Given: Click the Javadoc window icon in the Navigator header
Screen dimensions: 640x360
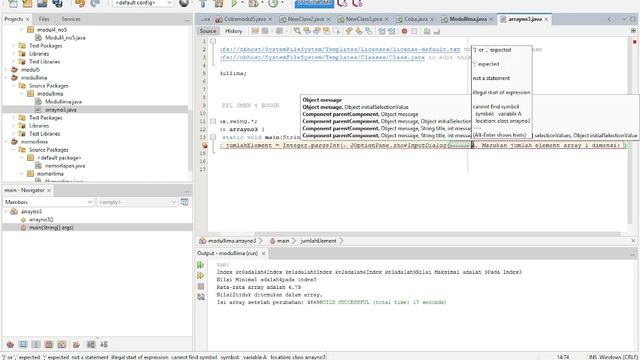Looking at the screenshot, I should [184, 202].
